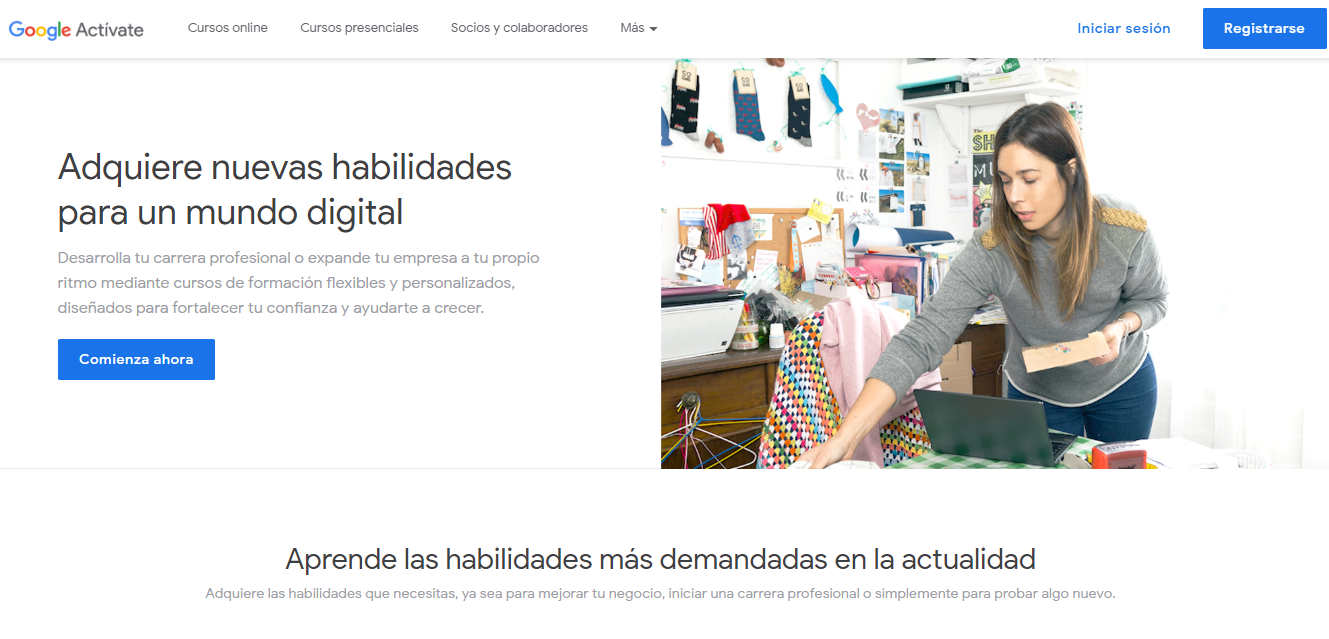Select the blue Comienza ahora call-to-action

[136, 359]
